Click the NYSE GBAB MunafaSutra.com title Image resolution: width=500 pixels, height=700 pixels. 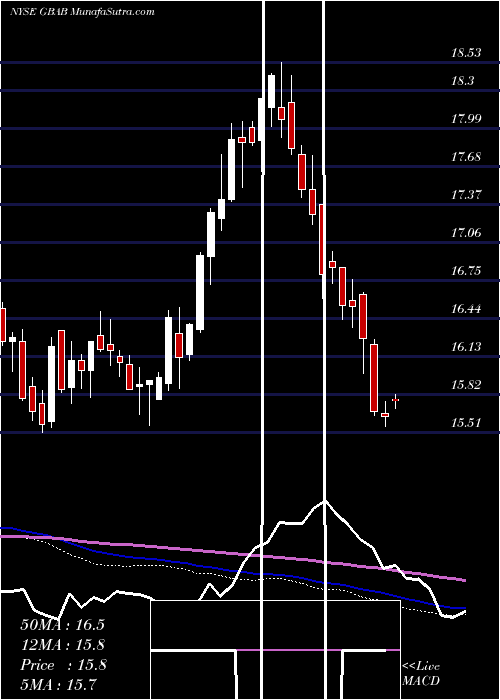tap(82, 11)
